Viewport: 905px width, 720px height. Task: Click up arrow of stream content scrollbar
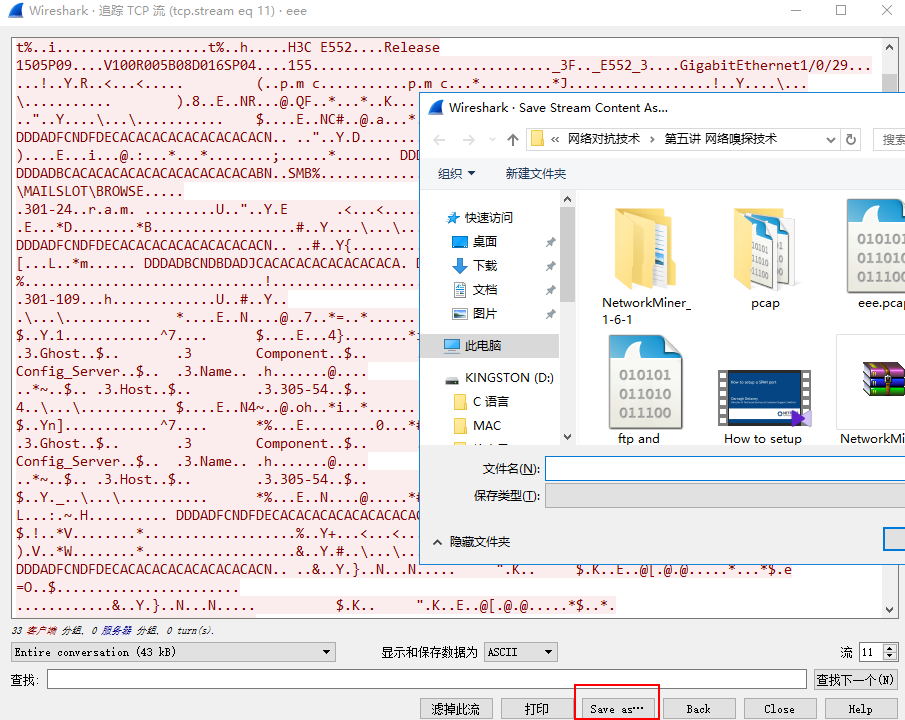coord(889,46)
